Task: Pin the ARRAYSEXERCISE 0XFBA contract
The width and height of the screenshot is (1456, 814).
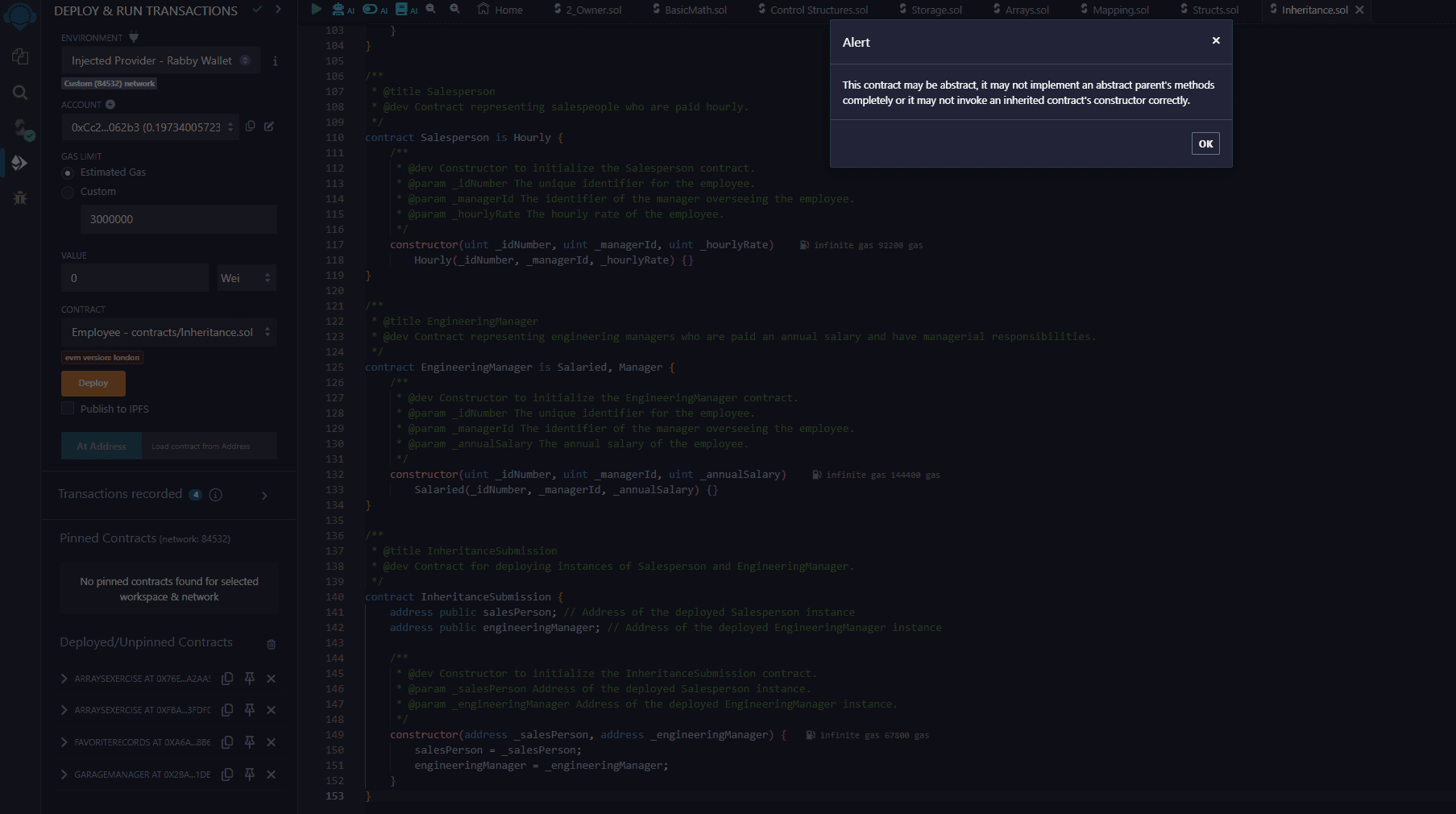Action: (250, 710)
